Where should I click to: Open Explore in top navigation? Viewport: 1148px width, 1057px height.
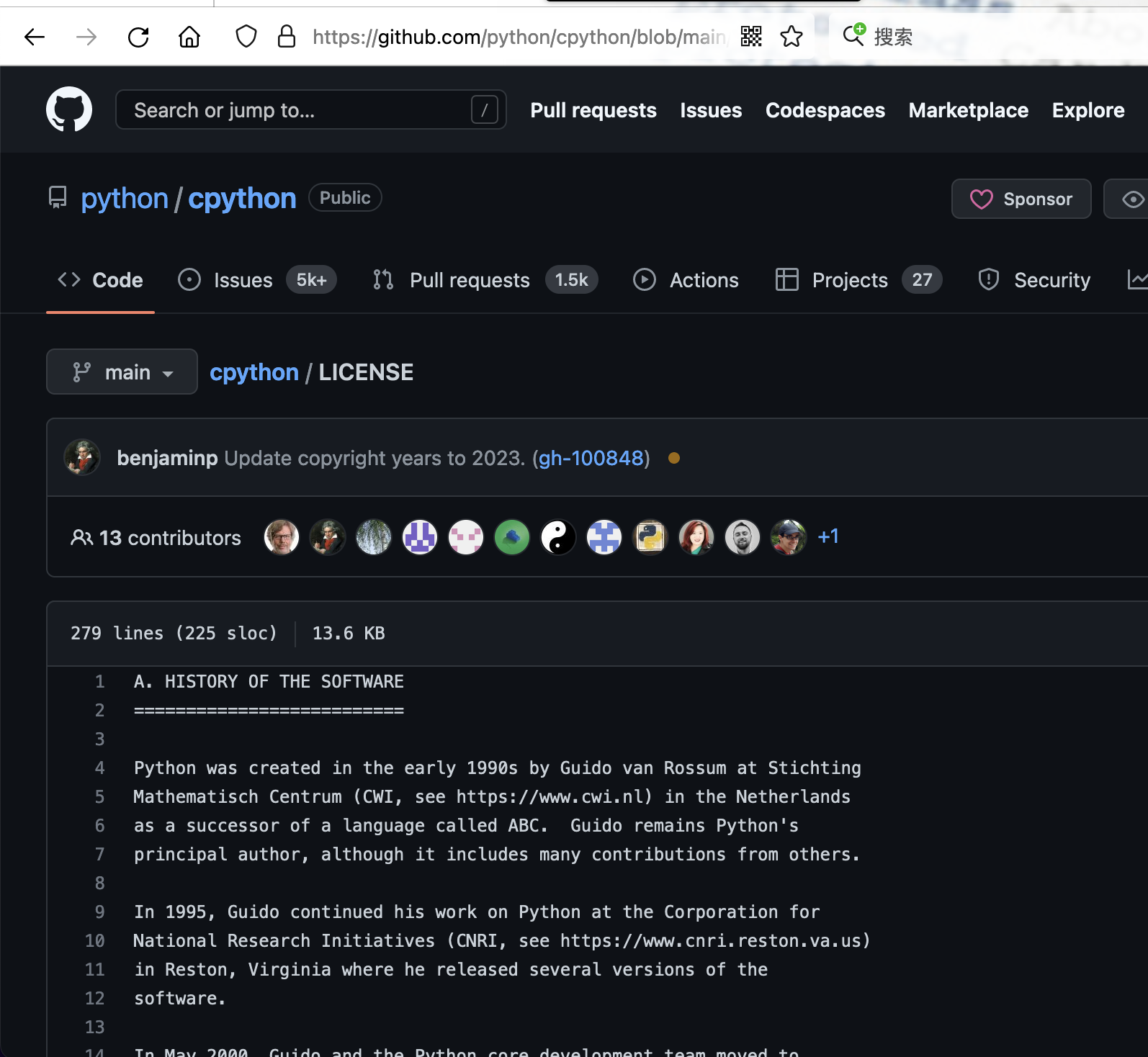click(x=1088, y=110)
